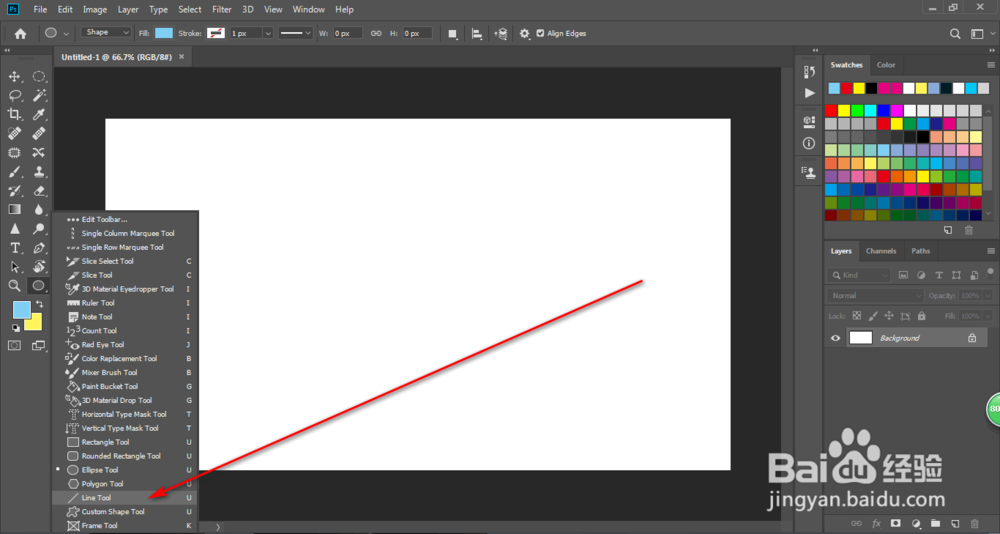Select the Clone Stamp tool
The image size is (1000, 534).
[x=39, y=172]
